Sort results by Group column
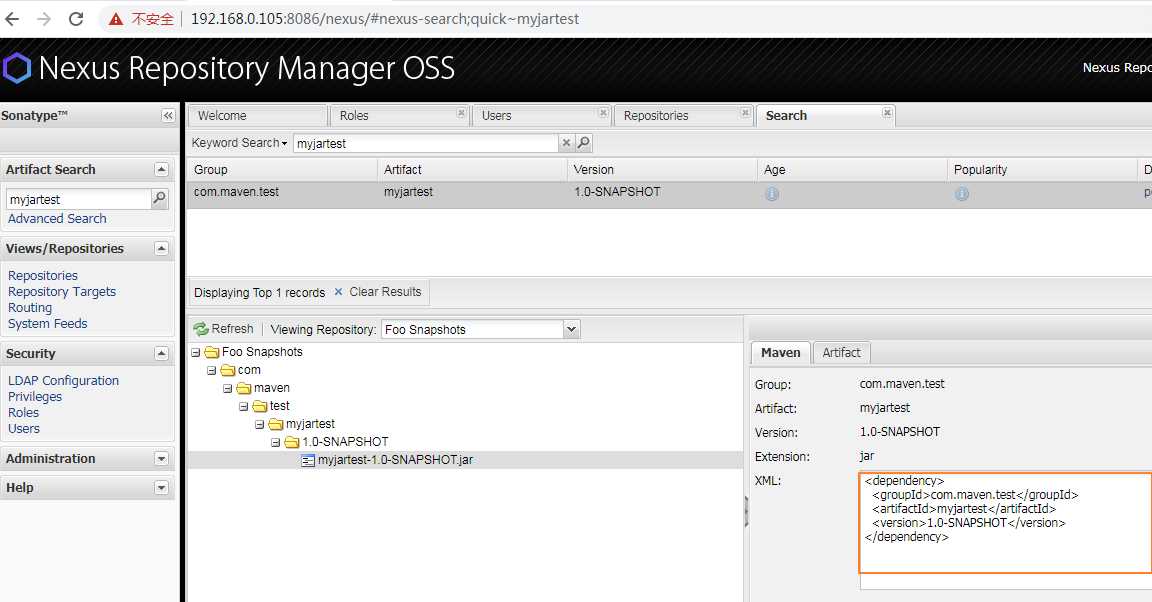 282,170
